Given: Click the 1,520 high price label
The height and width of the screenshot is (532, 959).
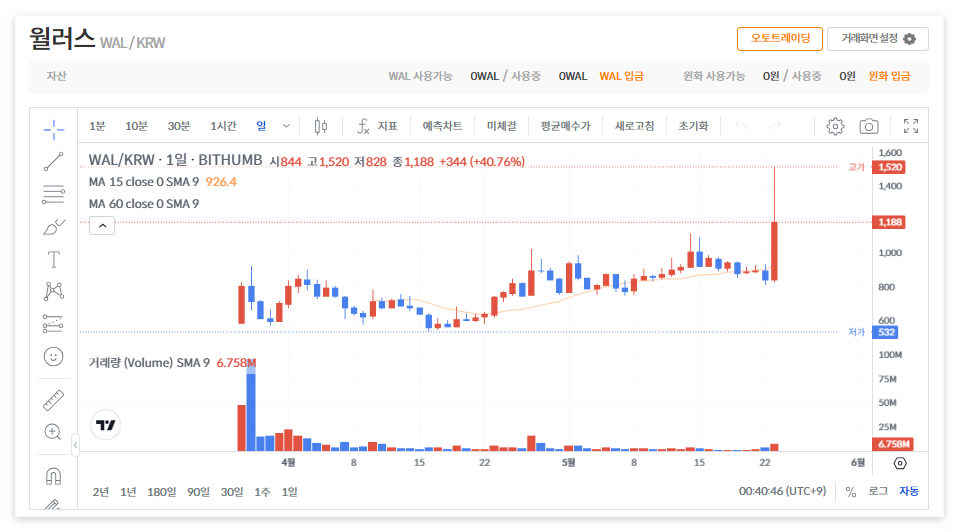Looking at the screenshot, I should pos(889,167).
